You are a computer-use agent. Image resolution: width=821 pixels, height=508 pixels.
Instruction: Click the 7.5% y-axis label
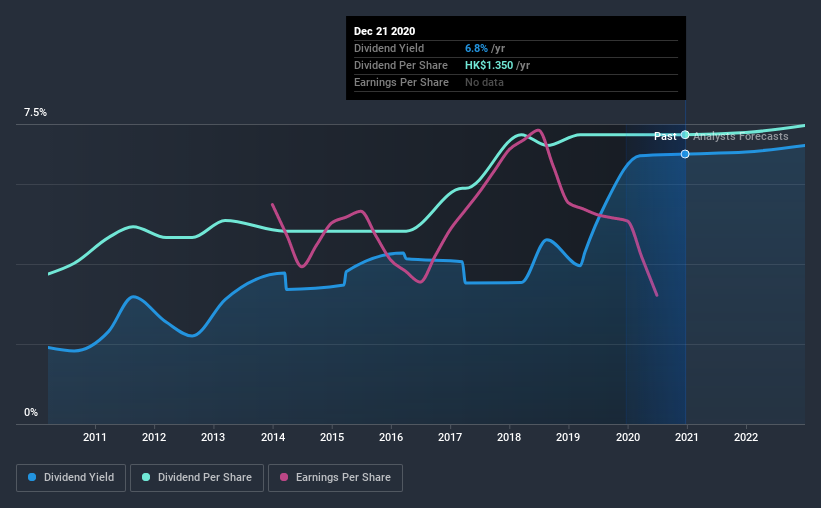(35, 113)
